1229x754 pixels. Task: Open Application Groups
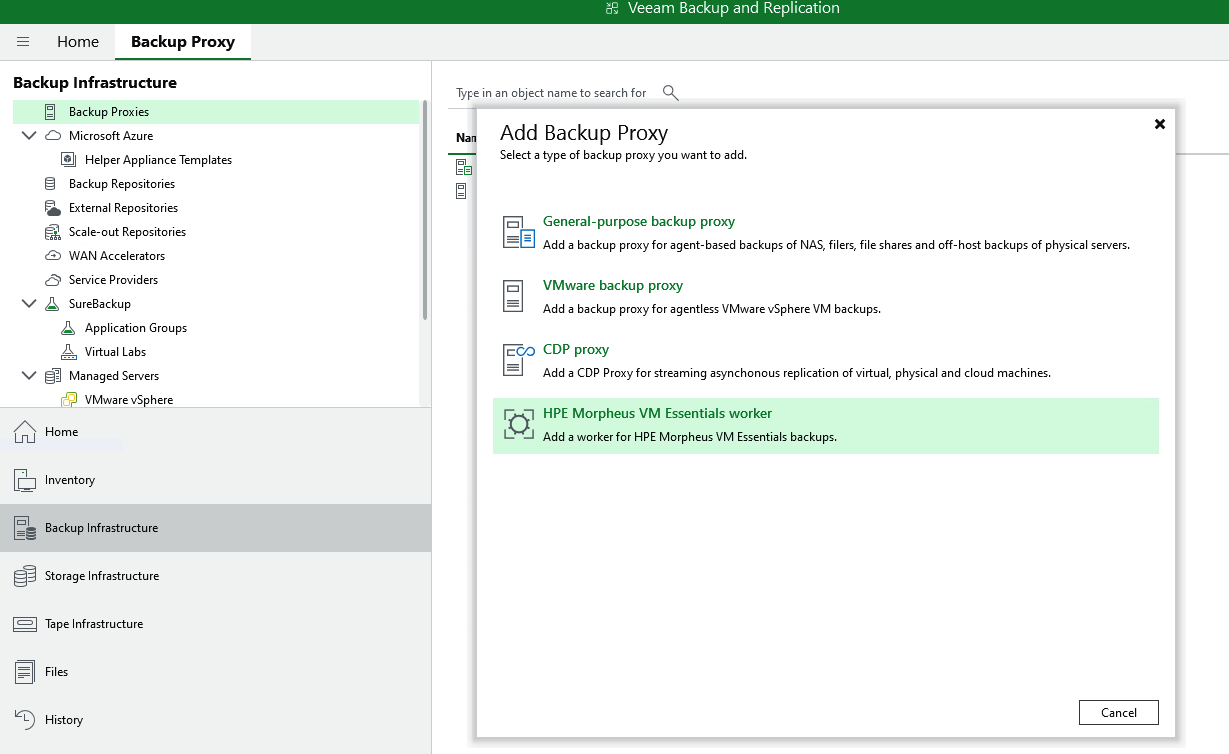136,328
